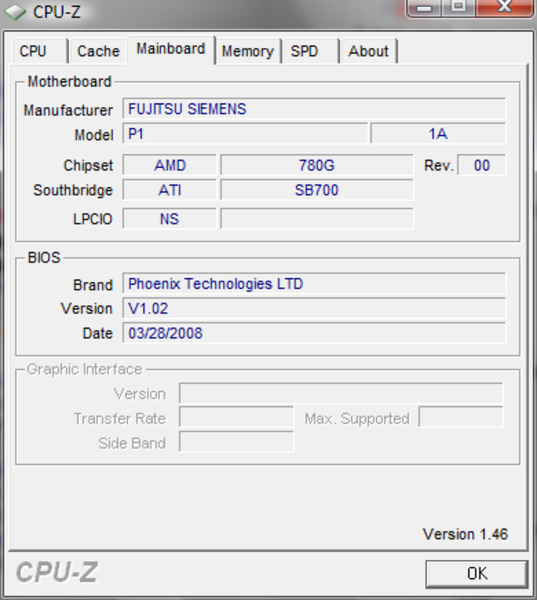Select the Mainboard tab
This screenshot has width=537, height=600.
(171, 49)
